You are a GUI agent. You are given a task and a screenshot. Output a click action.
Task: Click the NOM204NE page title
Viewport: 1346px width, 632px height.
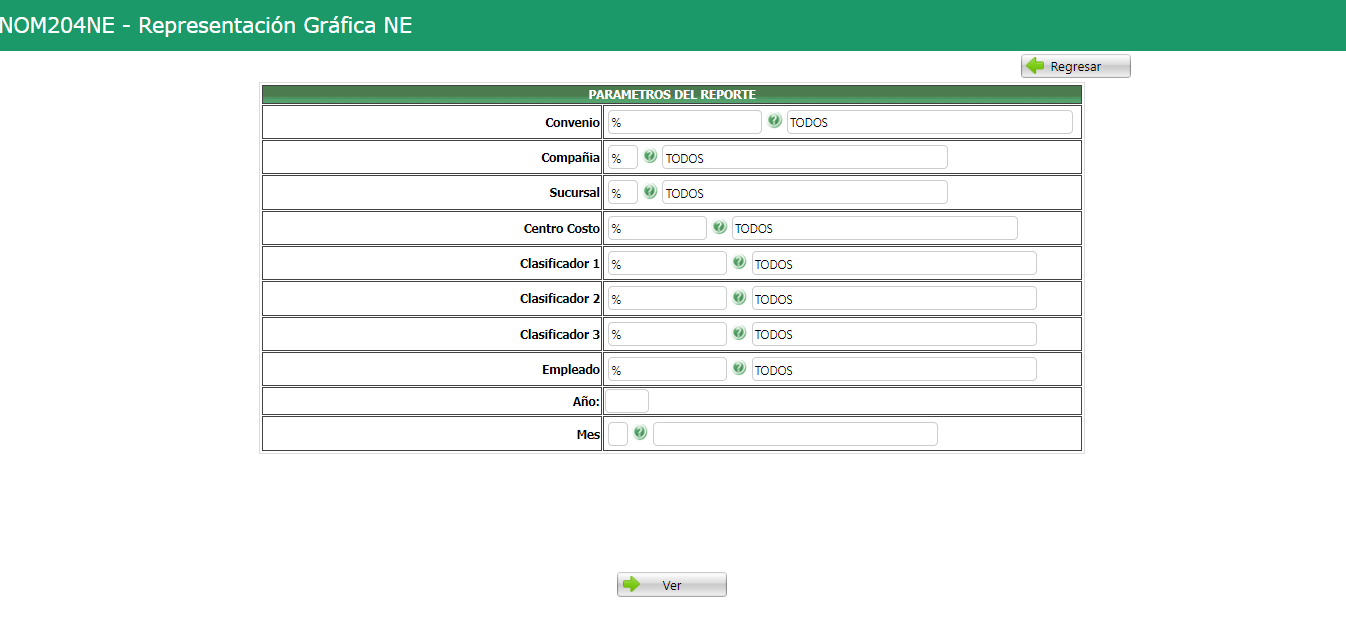(205, 26)
